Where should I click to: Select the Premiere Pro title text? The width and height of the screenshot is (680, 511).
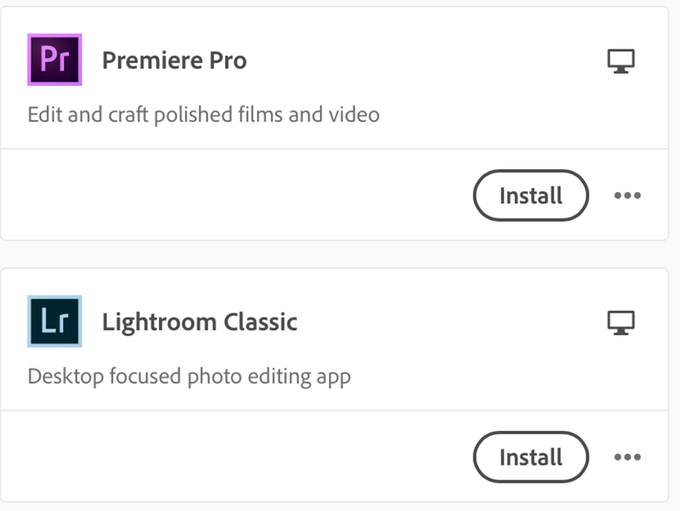click(x=174, y=61)
